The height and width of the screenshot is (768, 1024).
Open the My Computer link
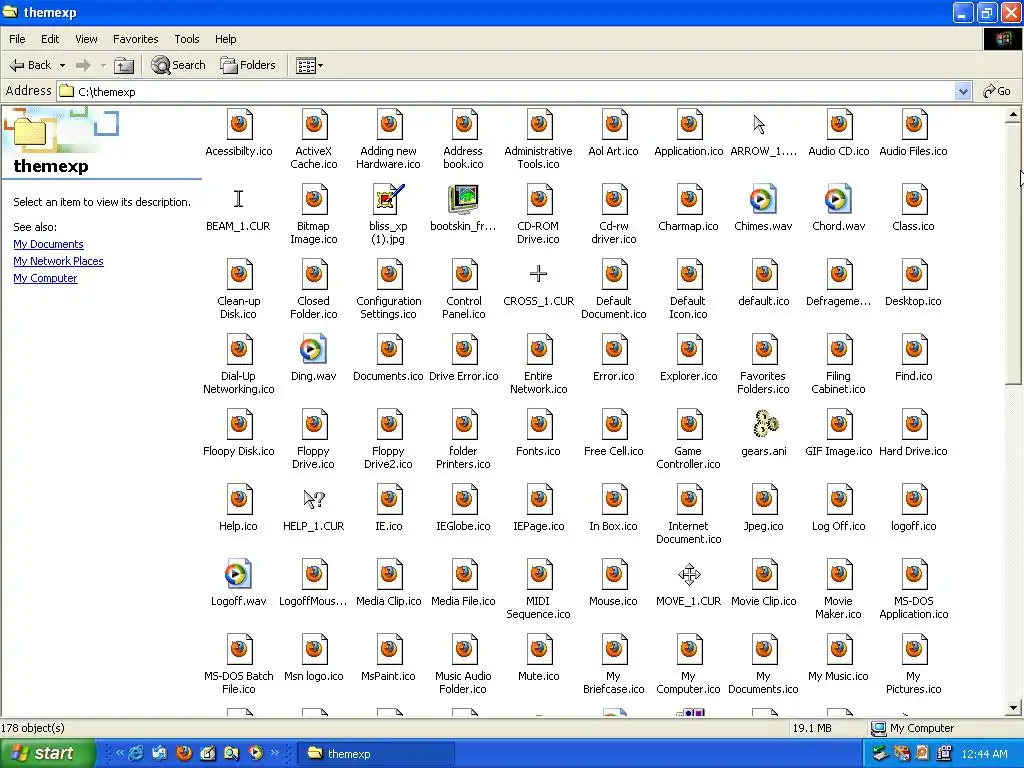pos(45,278)
